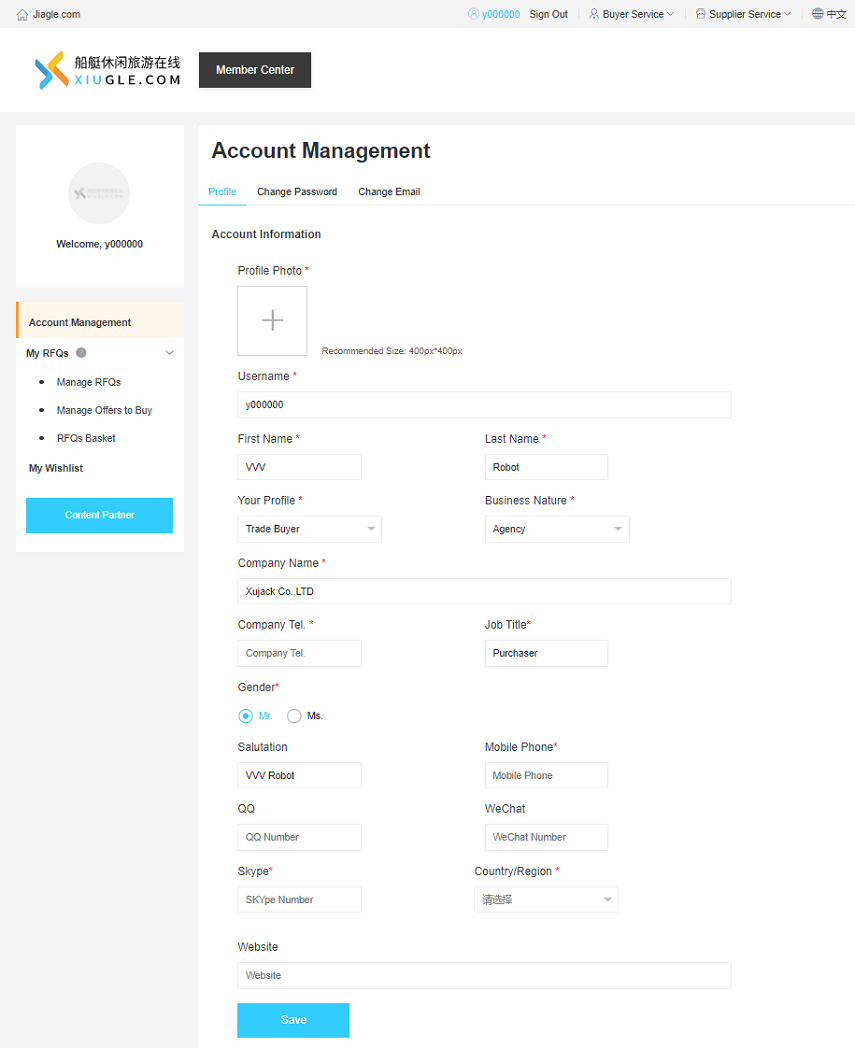Click the Jiagle.com home icon
855x1048 pixels.
(x=22, y=15)
